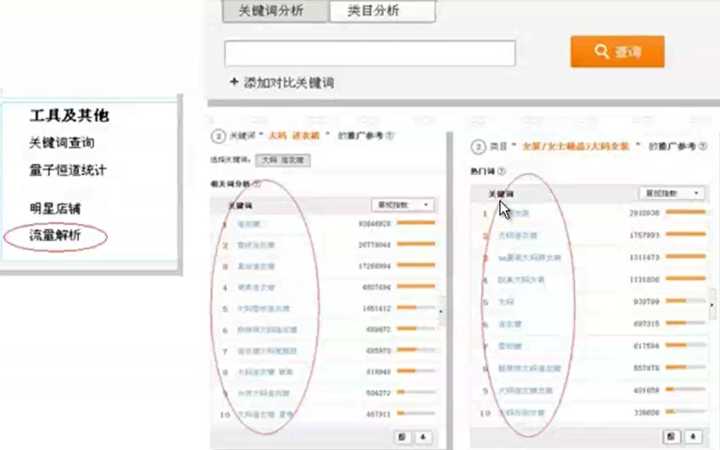
Task: Open rank 3 keyword in 热门词 table
Action: coord(529,258)
